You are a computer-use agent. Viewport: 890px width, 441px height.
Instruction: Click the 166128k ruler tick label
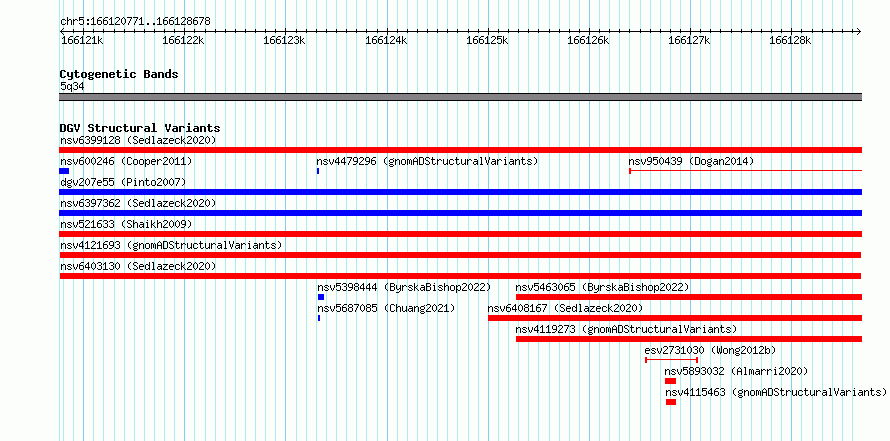click(791, 40)
